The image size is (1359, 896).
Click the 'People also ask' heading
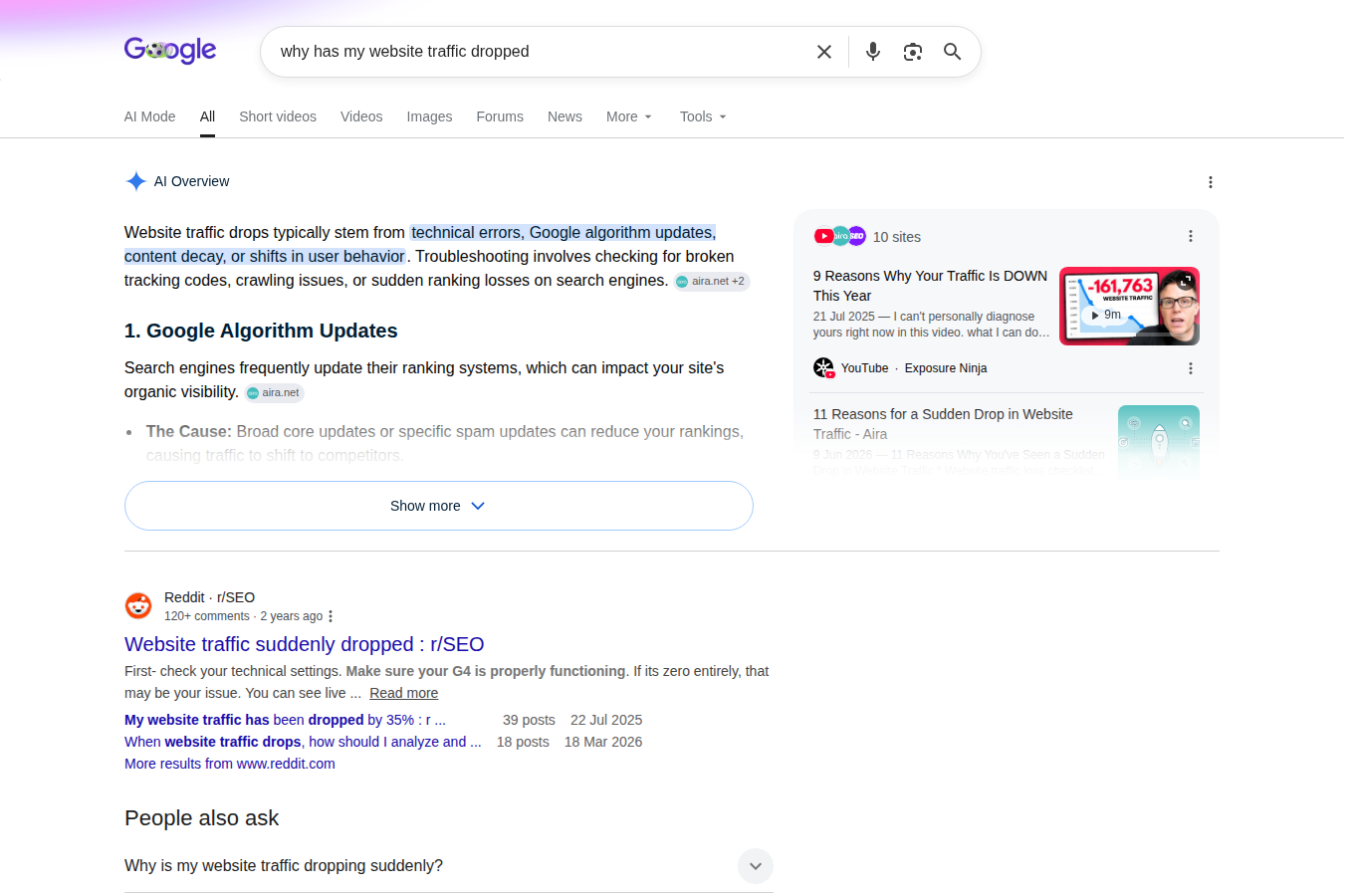201,818
